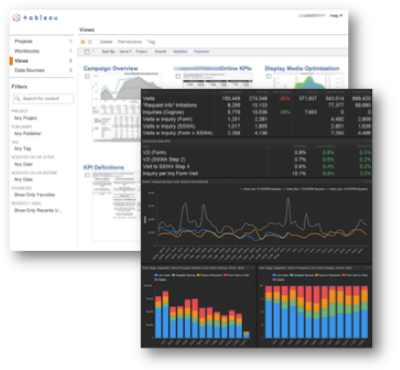
Task: Open the Help dropdown menu
Action: pos(336,16)
